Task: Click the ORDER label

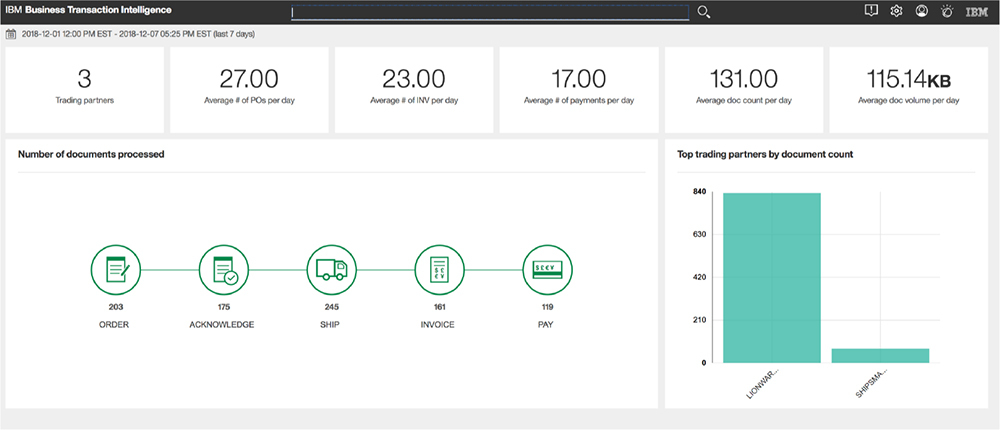Action: click(114, 325)
